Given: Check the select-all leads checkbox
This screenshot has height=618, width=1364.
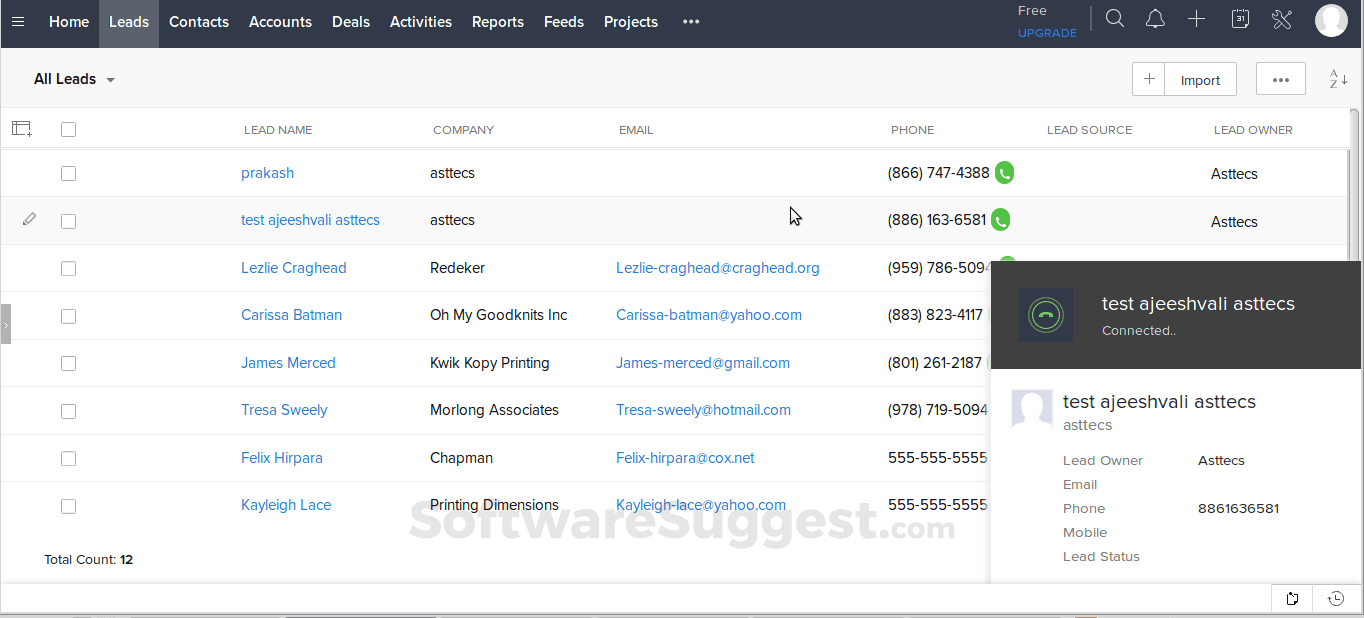Looking at the screenshot, I should tap(68, 129).
